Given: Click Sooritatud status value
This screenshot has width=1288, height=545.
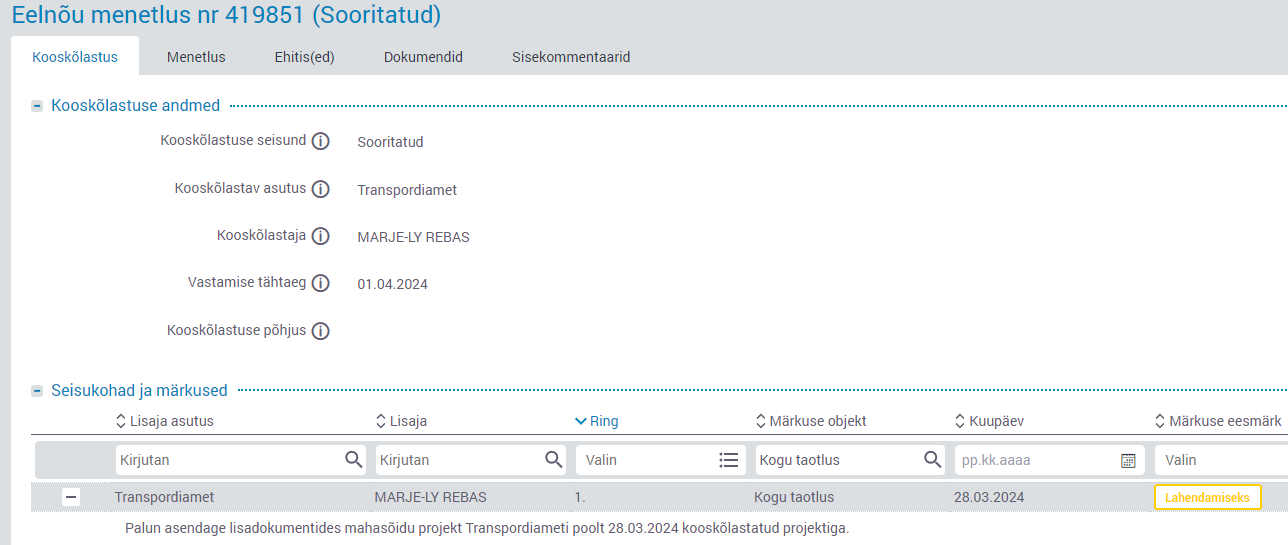Looking at the screenshot, I should 391,142.
